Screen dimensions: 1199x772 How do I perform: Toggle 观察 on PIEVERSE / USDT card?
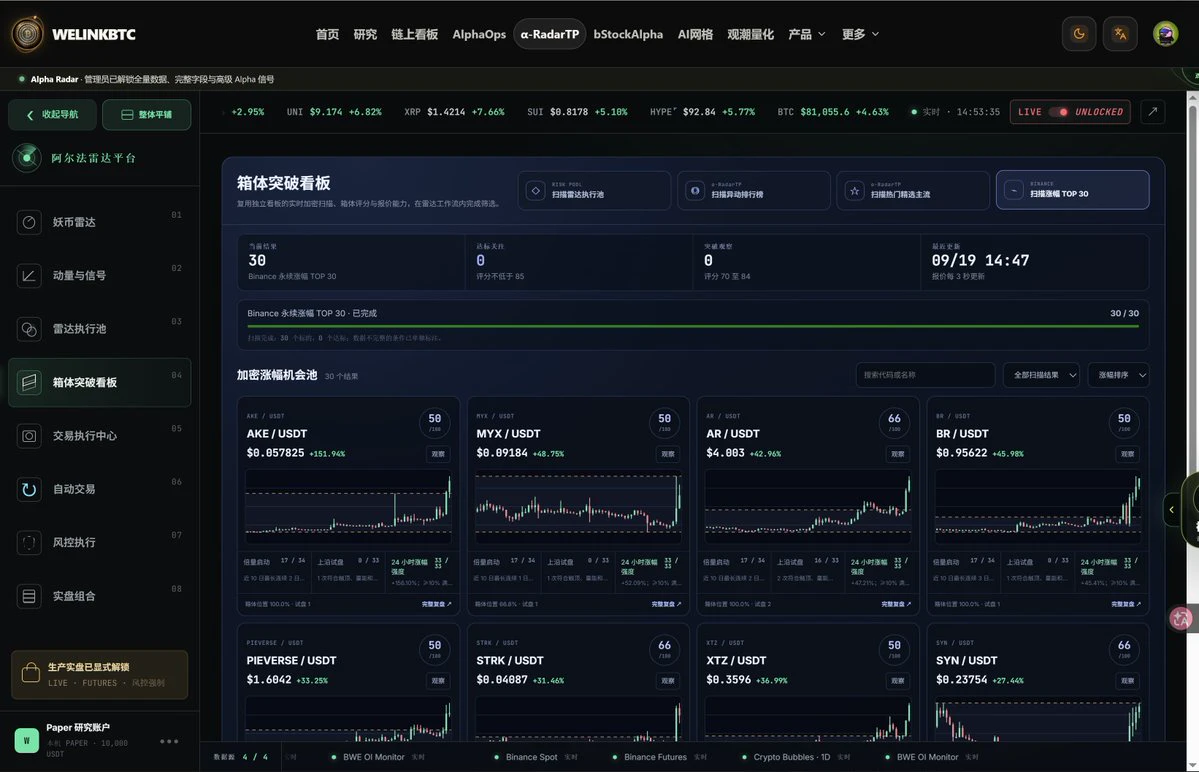click(x=438, y=680)
